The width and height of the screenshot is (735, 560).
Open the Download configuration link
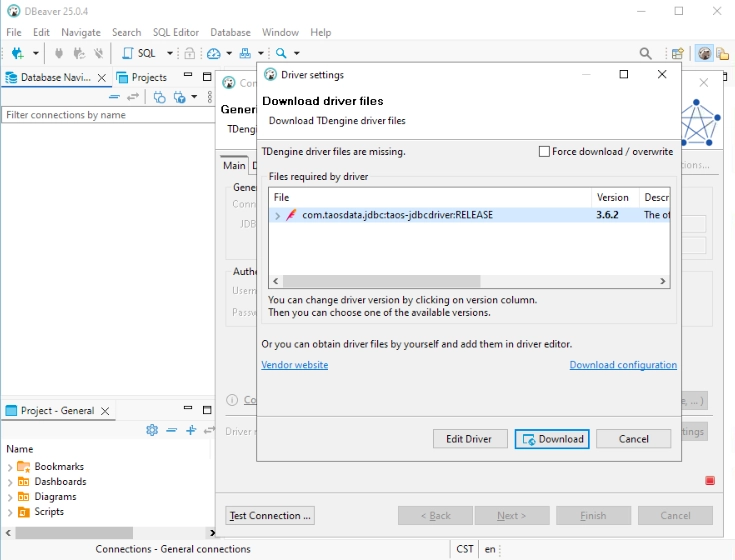[x=623, y=365]
